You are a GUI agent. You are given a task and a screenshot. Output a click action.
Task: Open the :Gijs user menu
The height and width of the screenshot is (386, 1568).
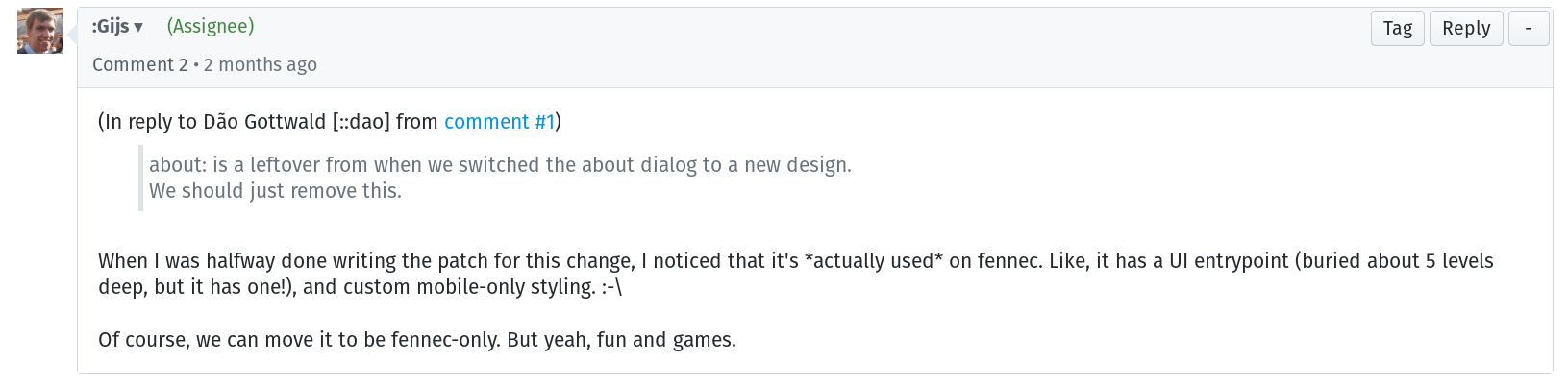(117, 27)
